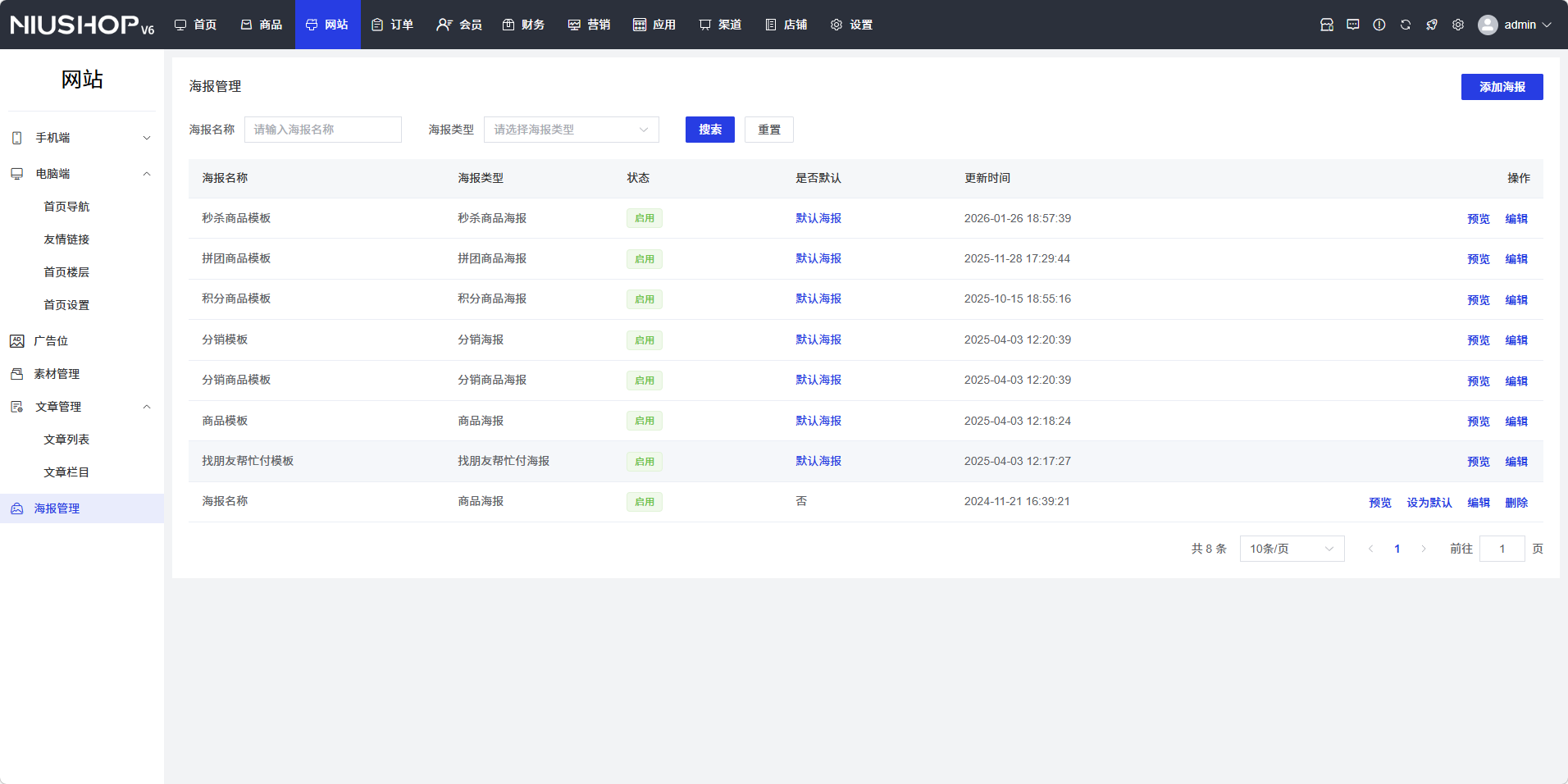Click the storefront icon in top bar
The width and height of the screenshot is (1568, 784).
click(x=1326, y=25)
